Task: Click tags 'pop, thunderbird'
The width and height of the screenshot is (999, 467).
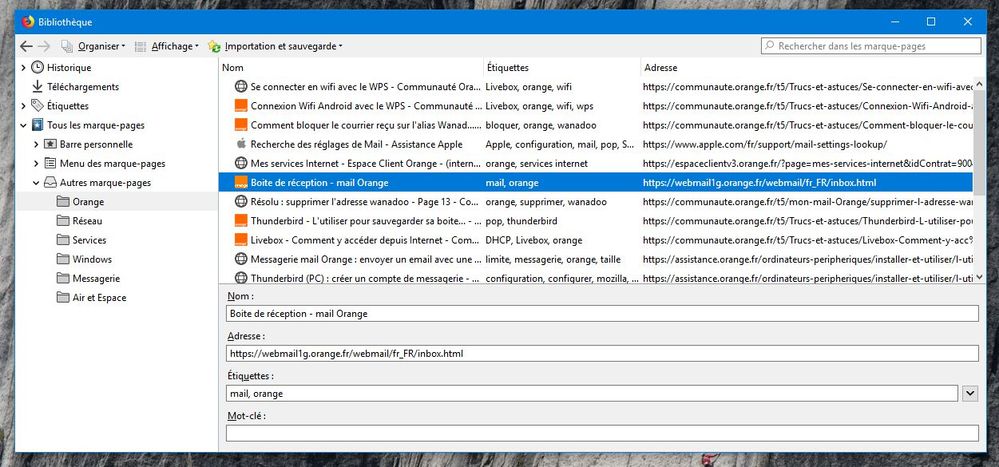Action: pyautogui.click(x=521, y=221)
